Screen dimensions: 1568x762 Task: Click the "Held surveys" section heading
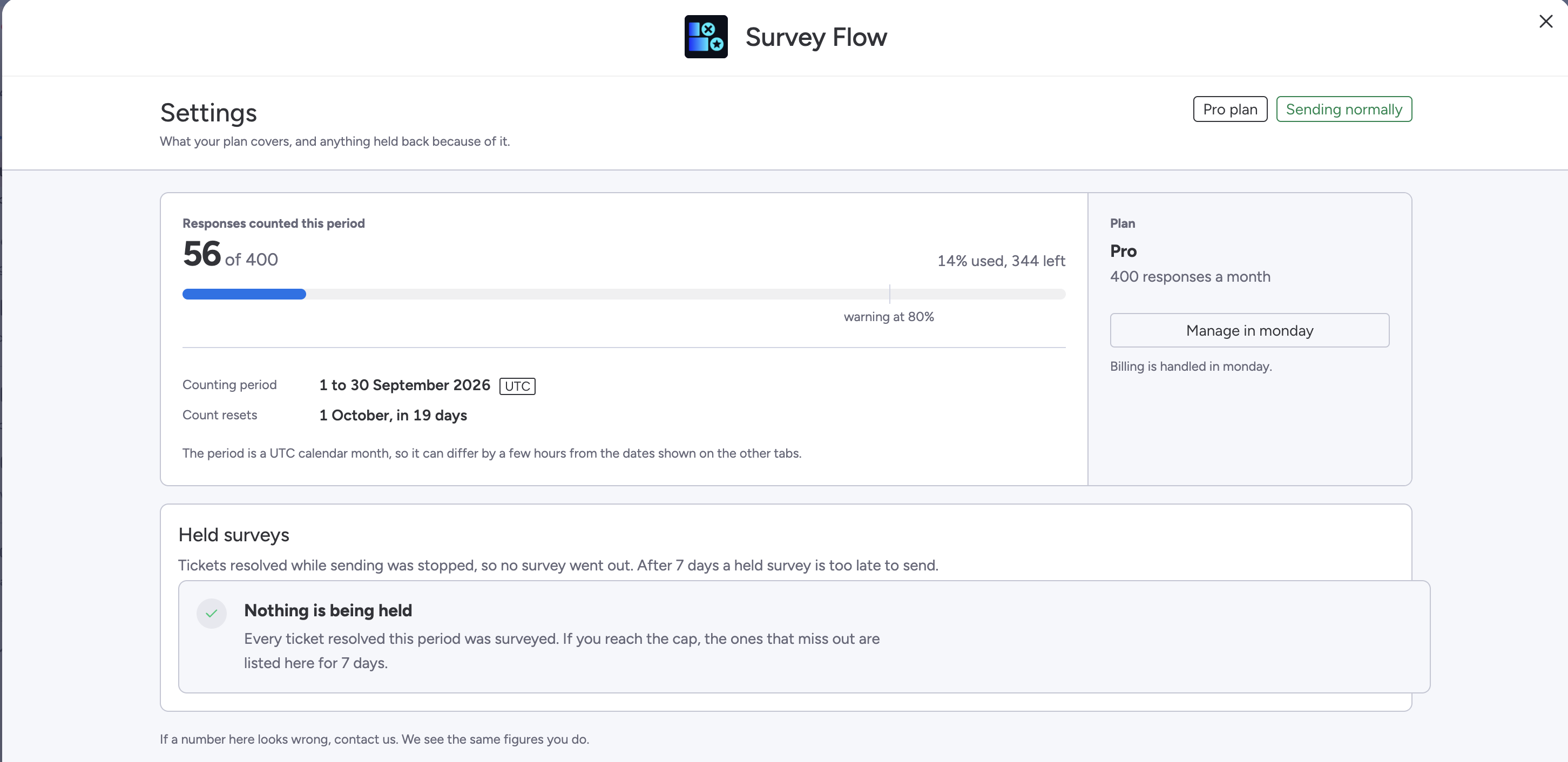pyautogui.click(x=234, y=535)
